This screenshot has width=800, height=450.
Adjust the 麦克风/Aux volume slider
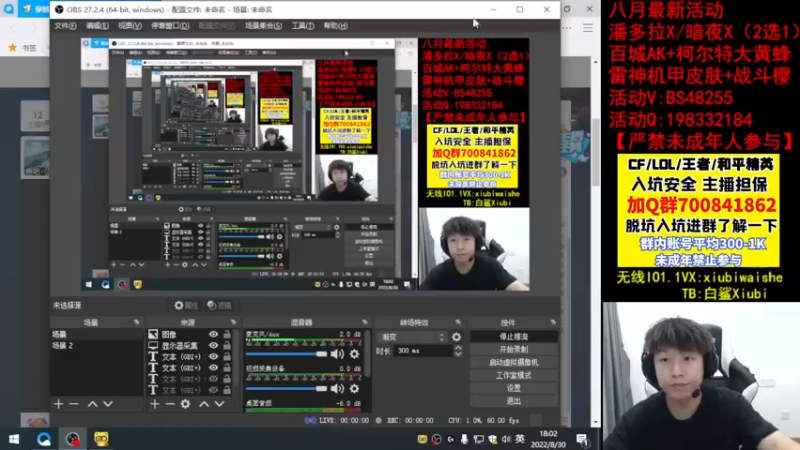tap(286, 354)
